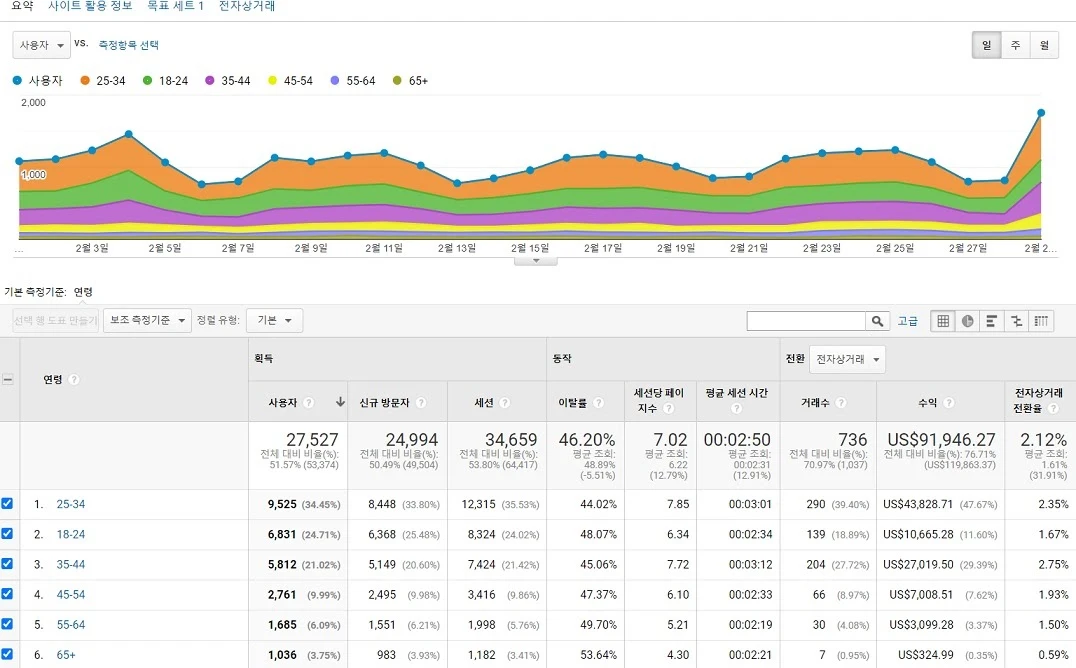Sort by the 수익 column header
This screenshot has width=1076, height=668.
tap(928, 403)
